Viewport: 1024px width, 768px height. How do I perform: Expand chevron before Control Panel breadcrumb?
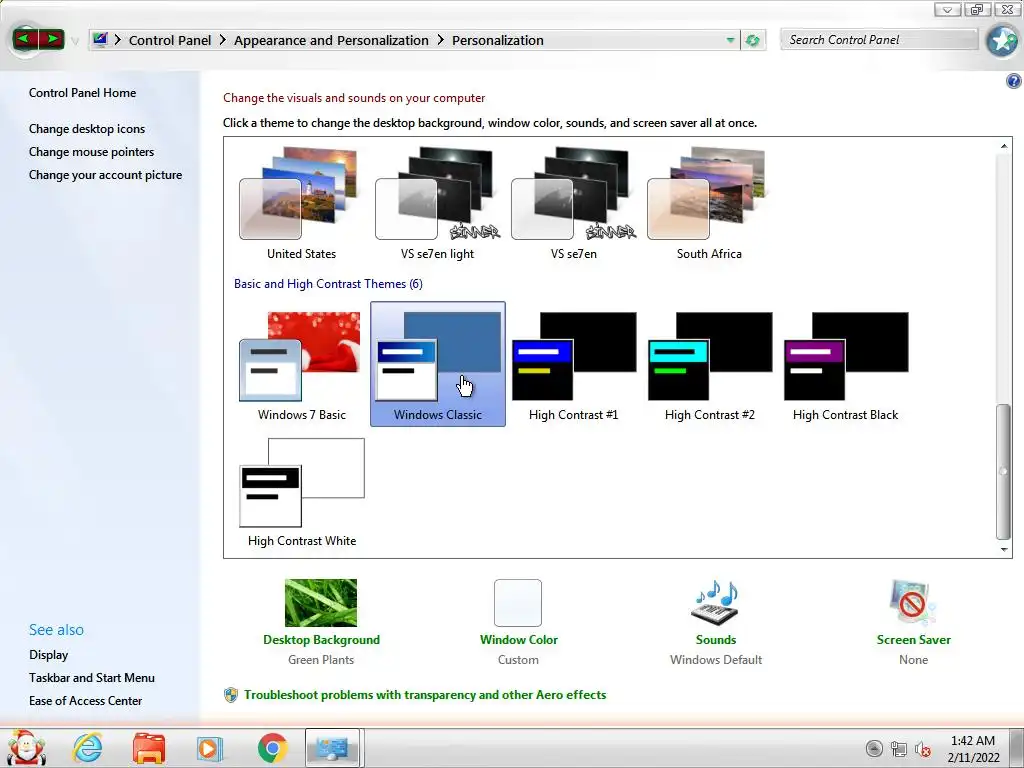118,40
